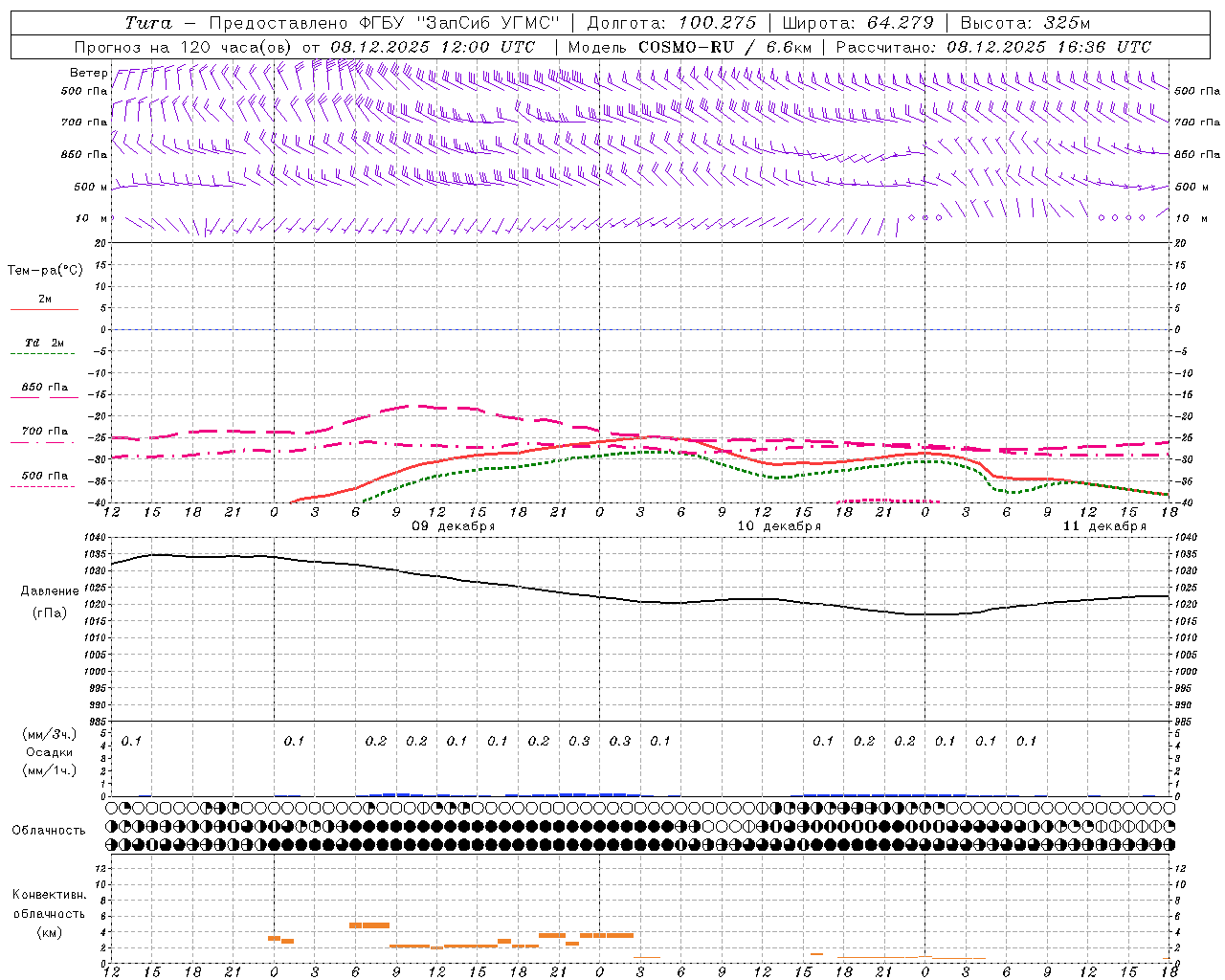Screen dimensions: 1225x980
Task: Click '1040' on the left pressure axis
Action: [x=97, y=538]
